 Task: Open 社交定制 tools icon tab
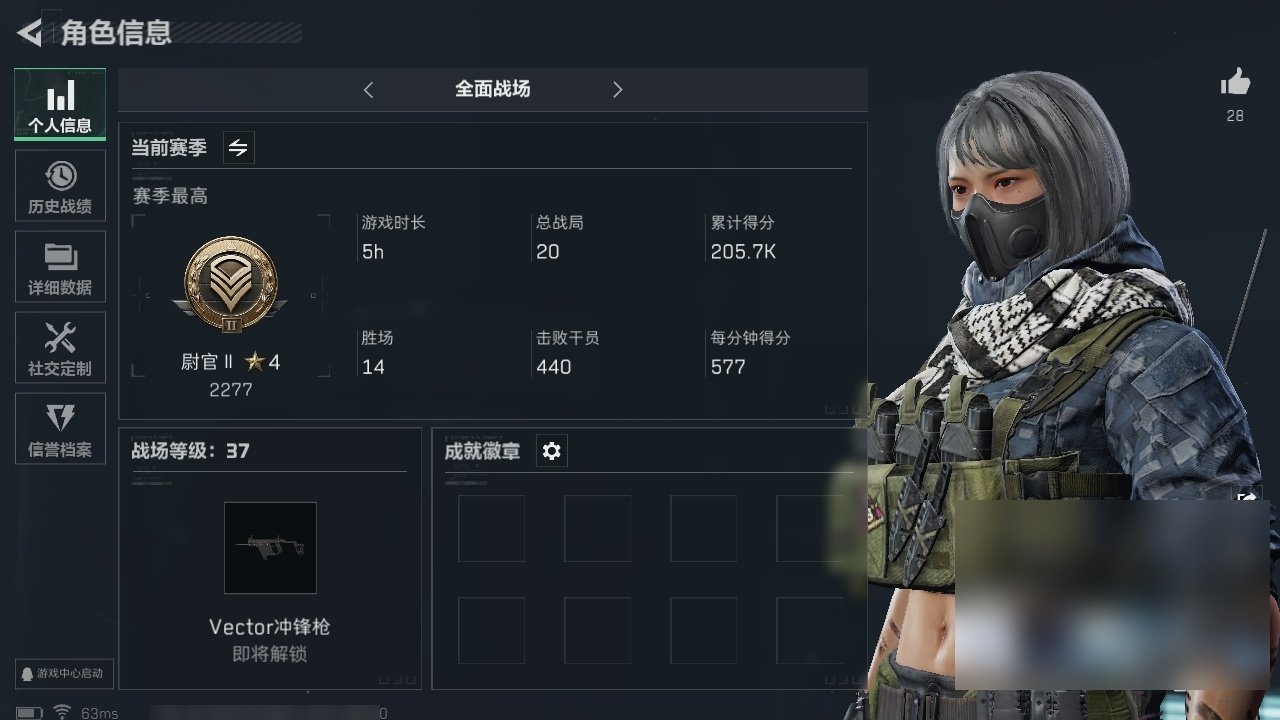(60, 348)
